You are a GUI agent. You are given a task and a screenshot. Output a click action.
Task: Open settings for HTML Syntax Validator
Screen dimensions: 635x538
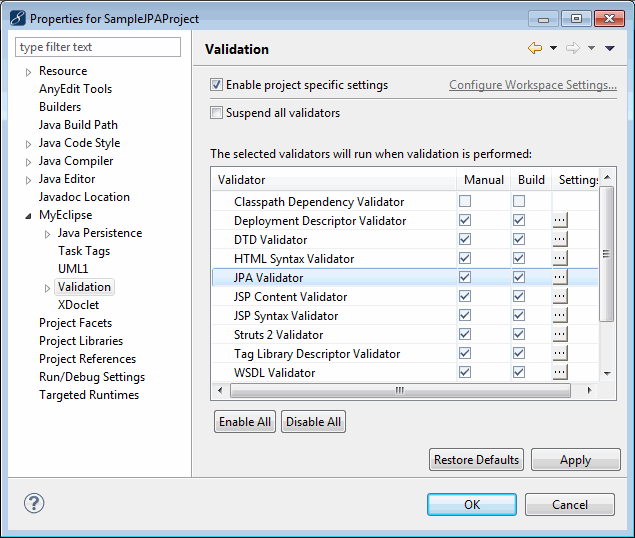pyautogui.click(x=560, y=258)
